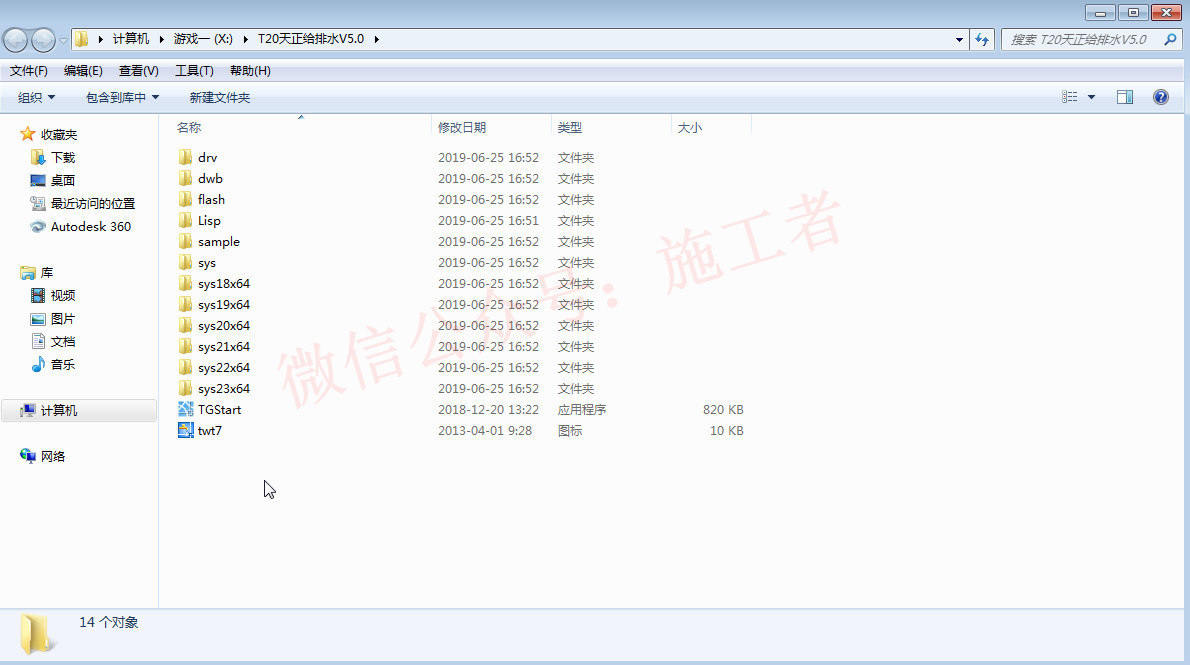
Task: Open the help button
Action: [1160, 97]
